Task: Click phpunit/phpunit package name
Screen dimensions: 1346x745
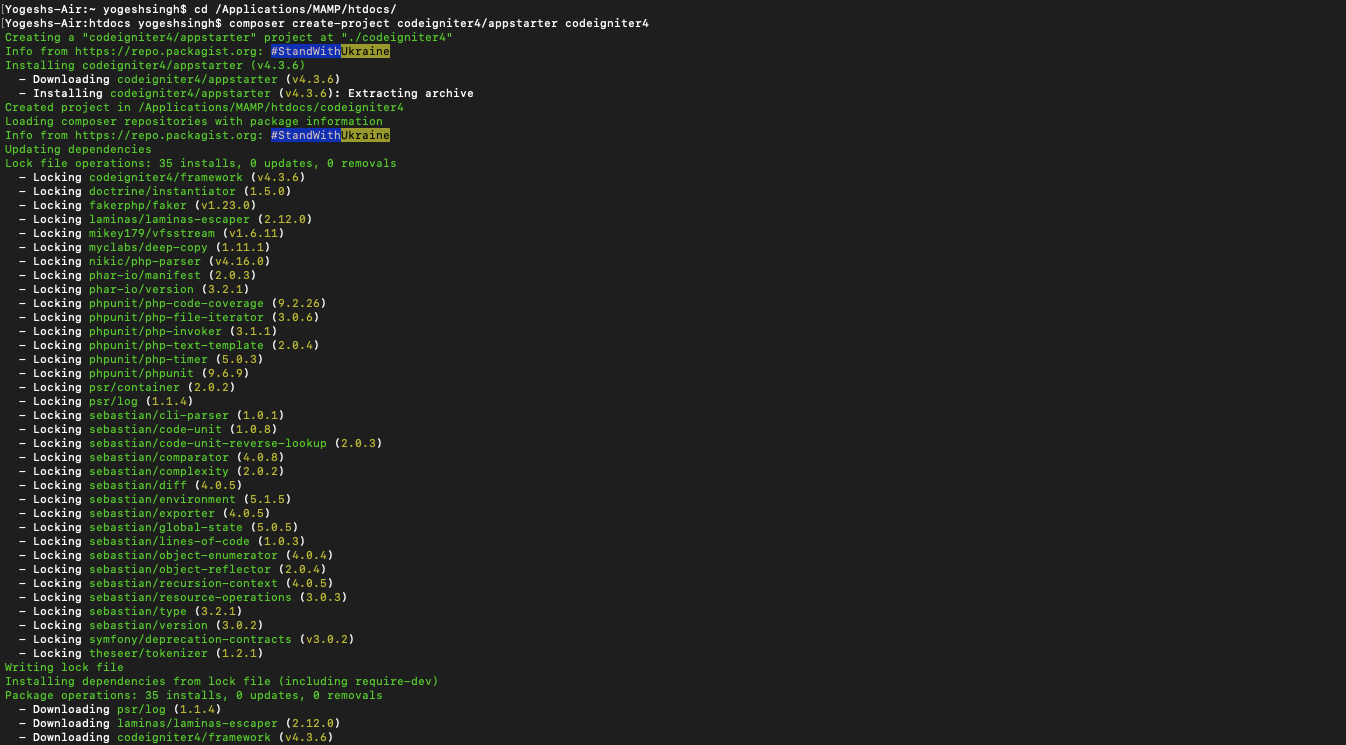Action: (x=142, y=373)
